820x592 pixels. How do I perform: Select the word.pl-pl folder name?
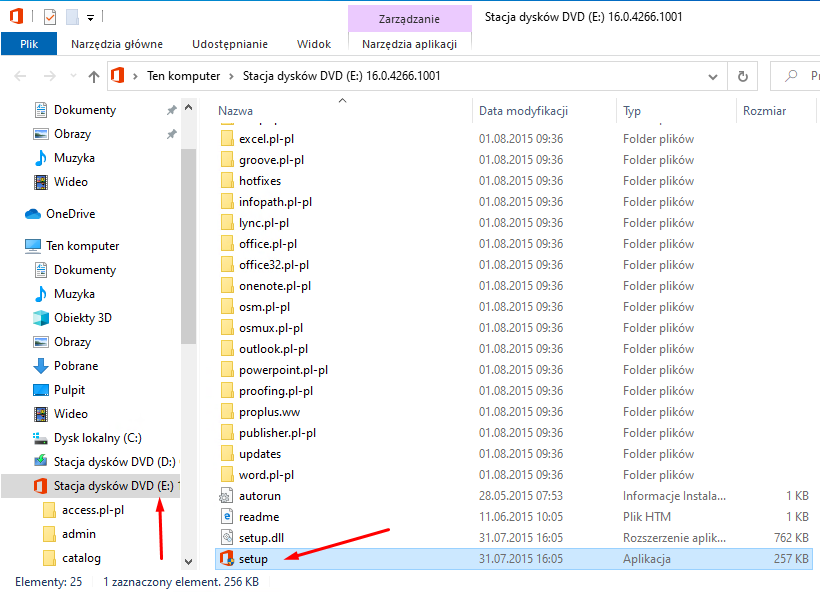pos(266,475)
